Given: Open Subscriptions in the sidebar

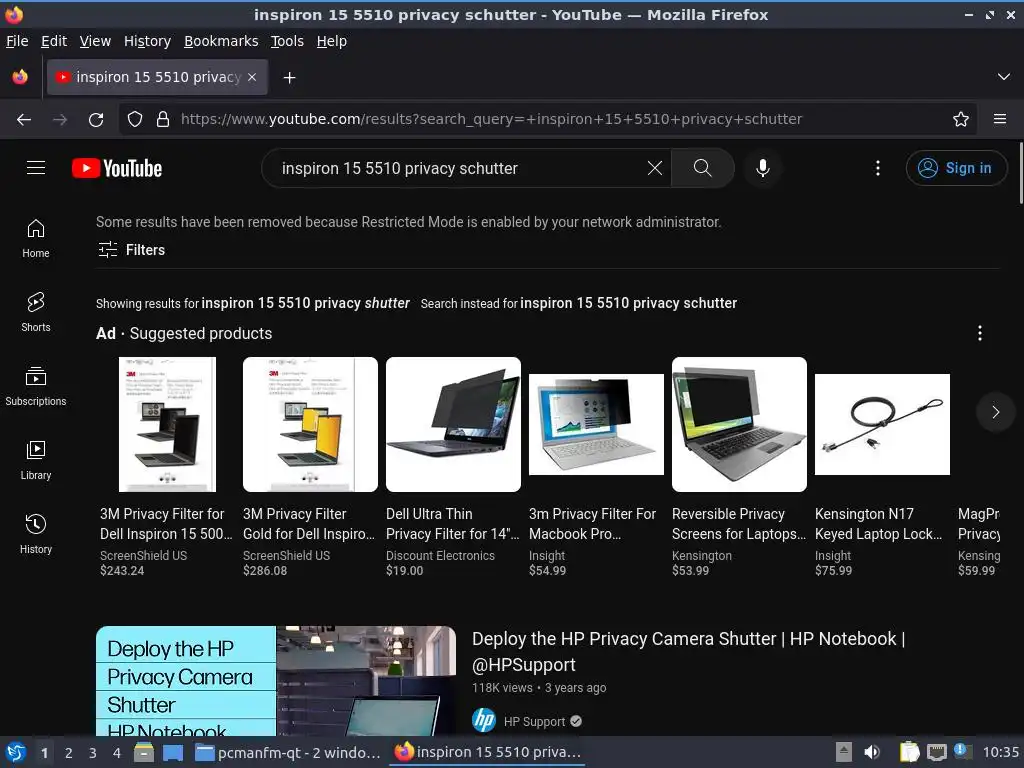Looking at the screenshot, I should (x=36, y=387).
